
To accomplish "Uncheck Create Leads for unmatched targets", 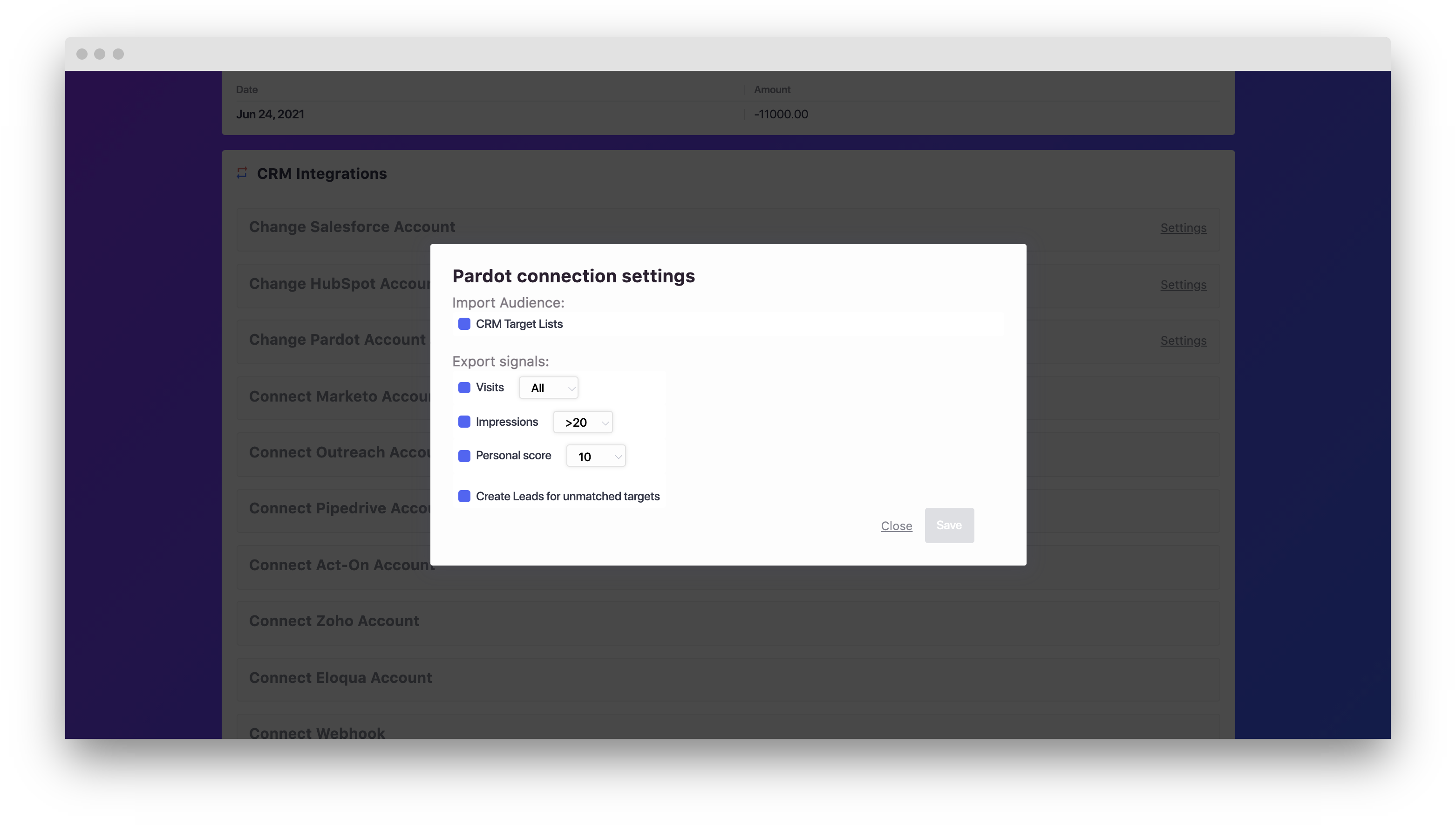I will click(x=464, y=496).
